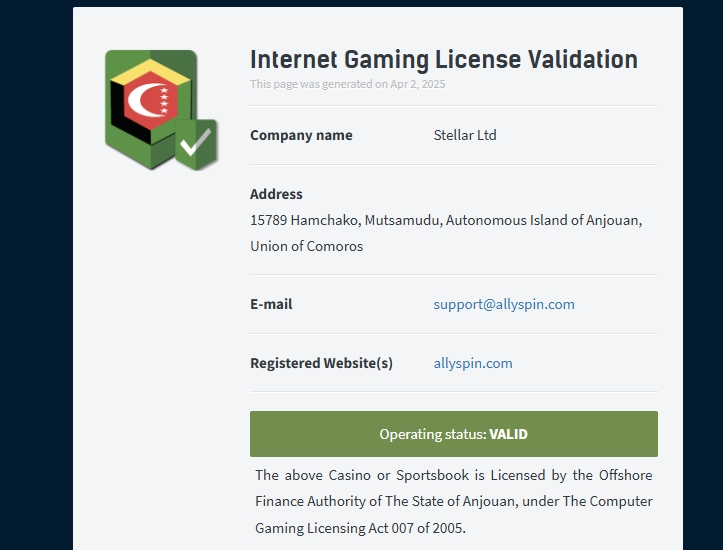This screenshot has width=723, height=550.
Task: Click the yellow top of hexagon logo
Action: (150, 71)
